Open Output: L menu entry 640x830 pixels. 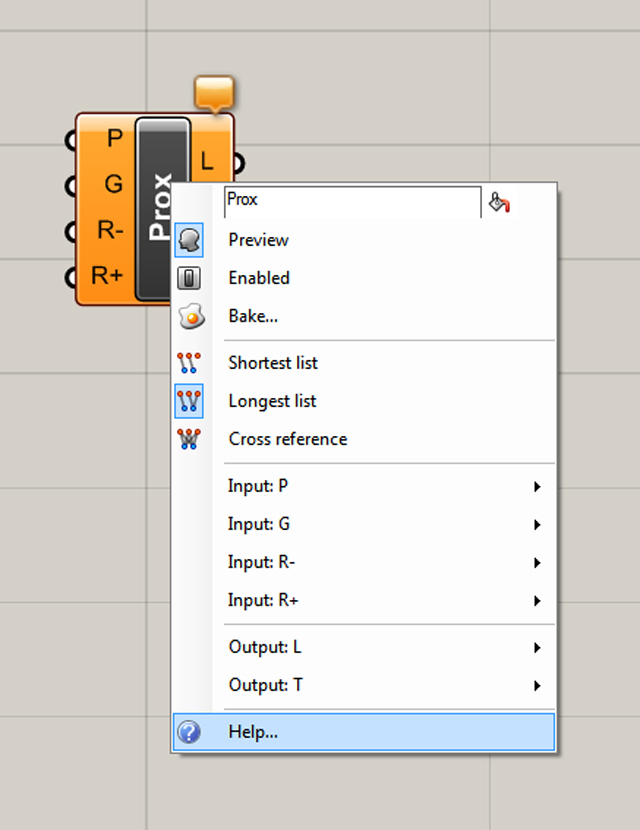(x=265, y=648)
